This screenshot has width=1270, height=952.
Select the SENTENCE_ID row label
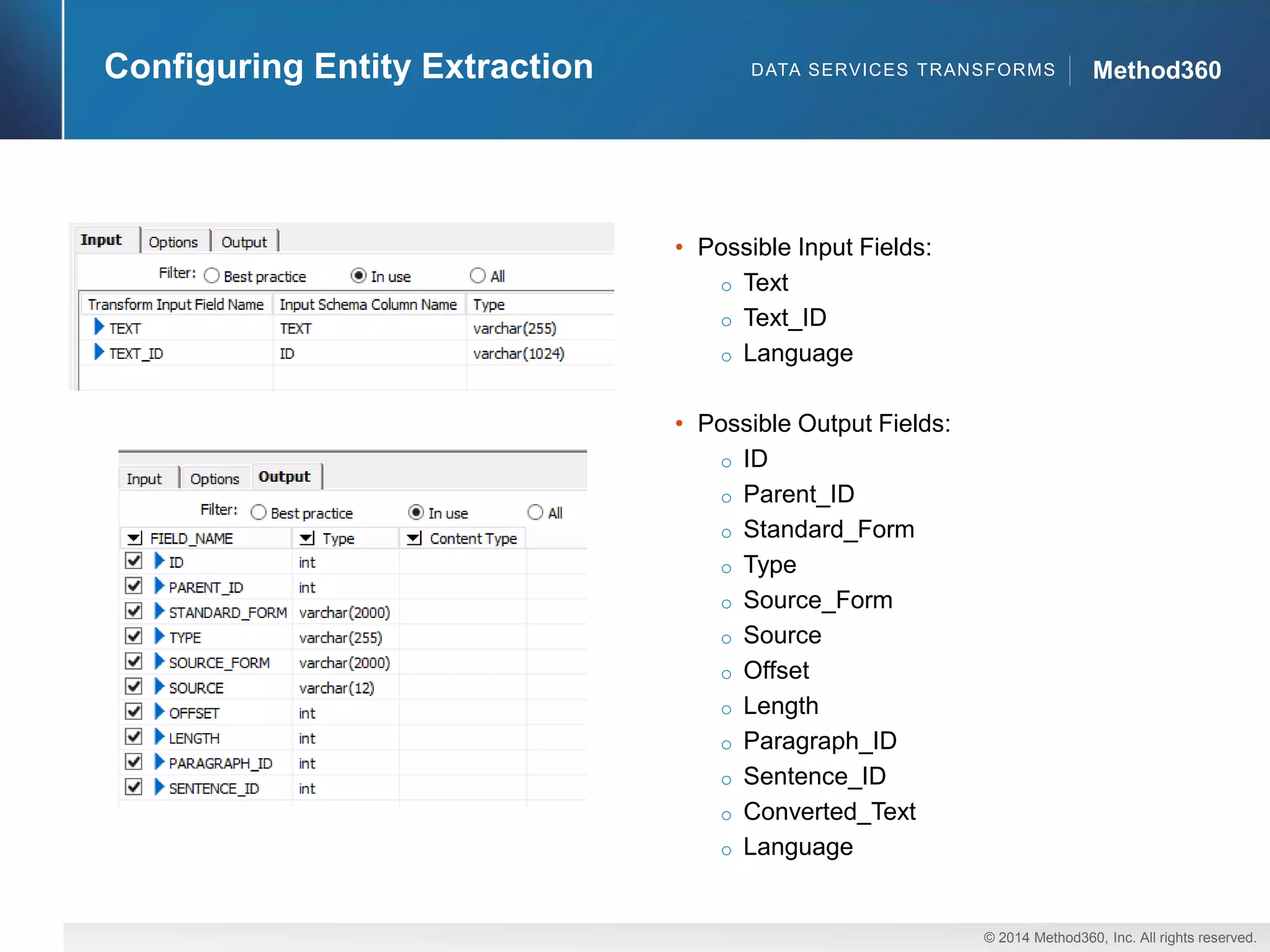(214, 788)
